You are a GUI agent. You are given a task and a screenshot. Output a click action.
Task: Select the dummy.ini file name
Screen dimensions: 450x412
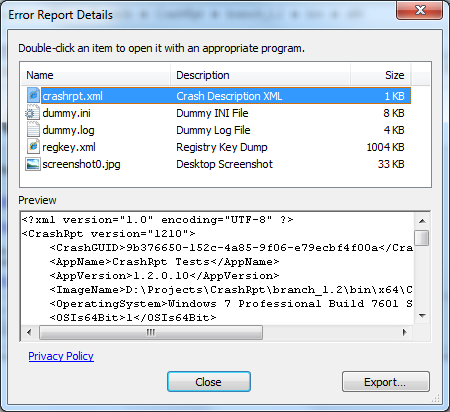[66, 113]
